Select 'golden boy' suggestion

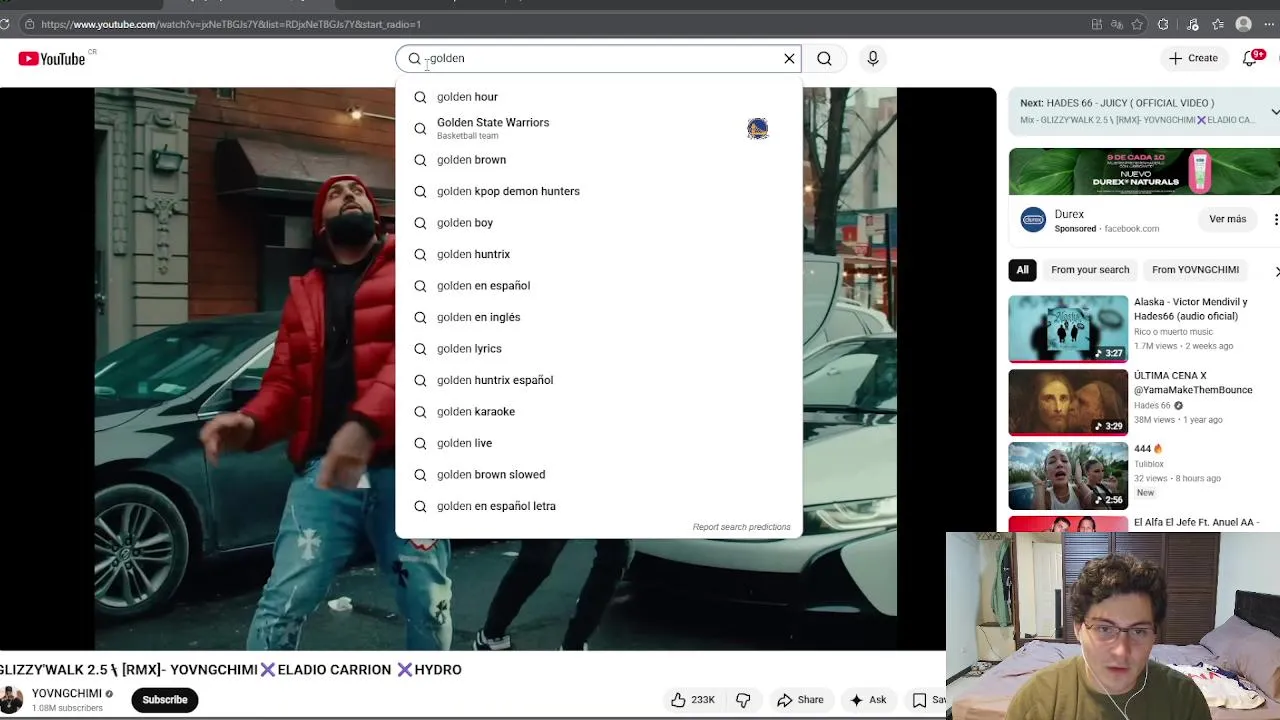pyautogui.click(x=598, y=223)
